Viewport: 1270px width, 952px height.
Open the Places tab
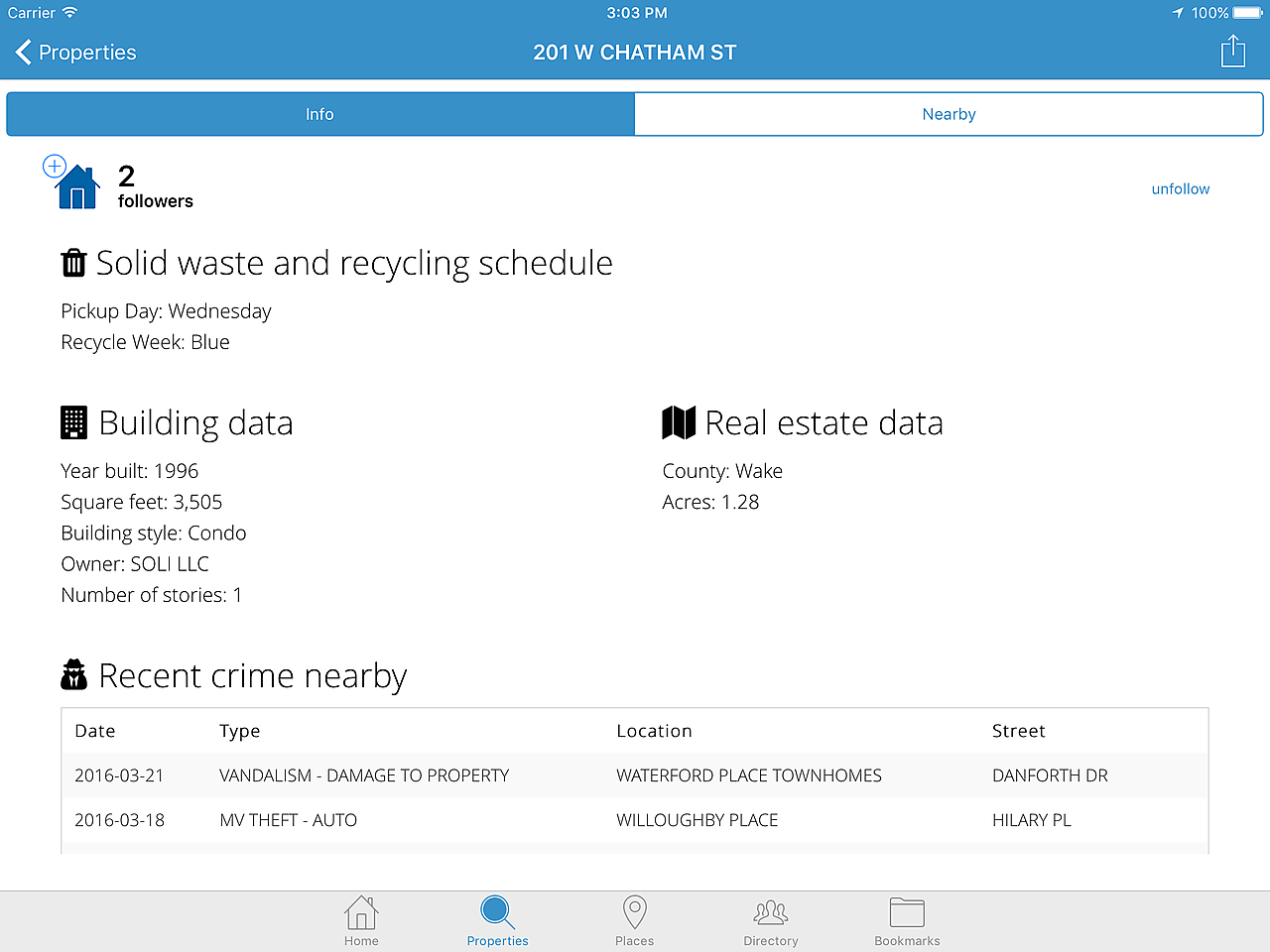tap(634, 920)
